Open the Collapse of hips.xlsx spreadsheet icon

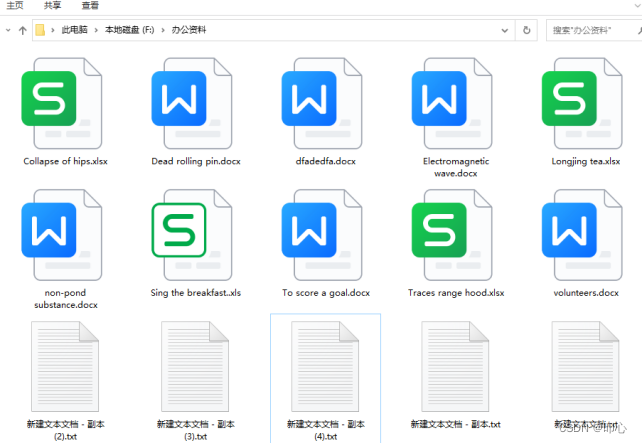click(x=62, y=103)
